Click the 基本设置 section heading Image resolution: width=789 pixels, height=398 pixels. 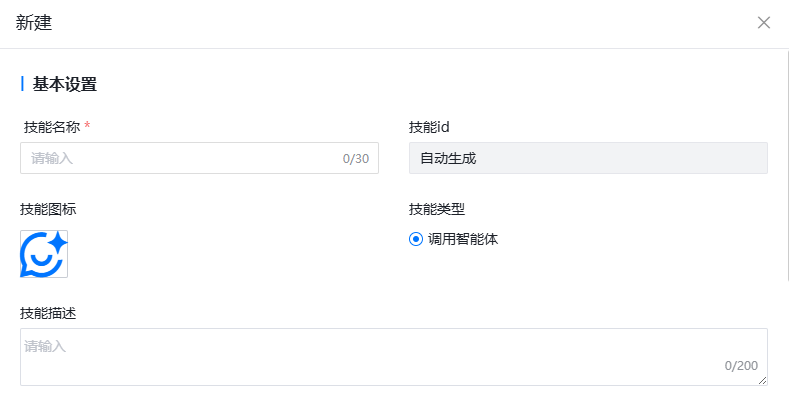pyautogui.click(x=65, y=84)
